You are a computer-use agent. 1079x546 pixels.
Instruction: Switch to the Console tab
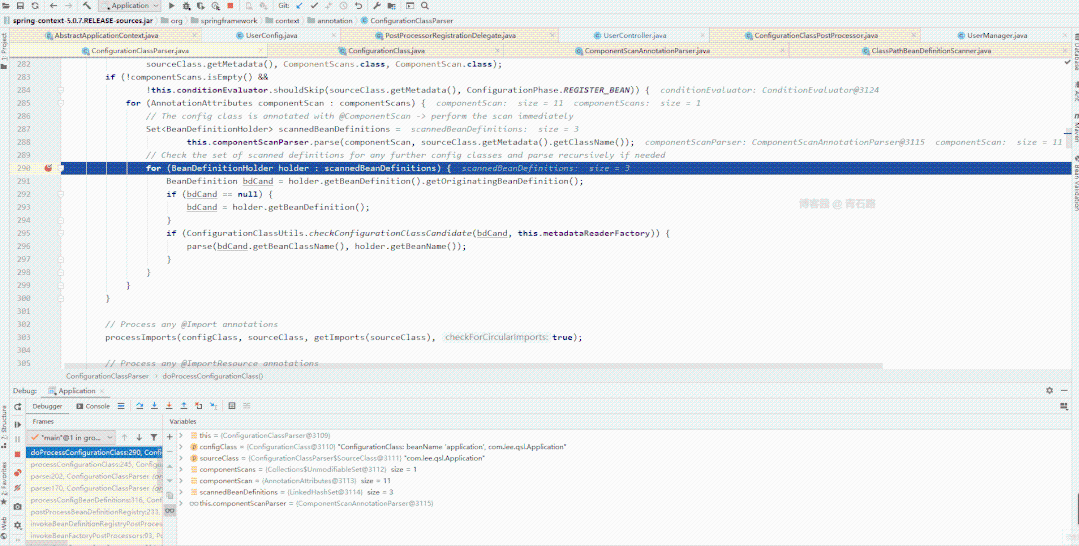coord(93,406)
